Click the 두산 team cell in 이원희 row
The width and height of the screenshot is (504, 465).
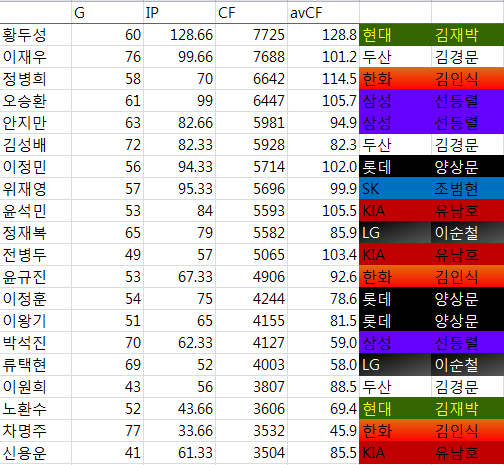coord(395,387)
